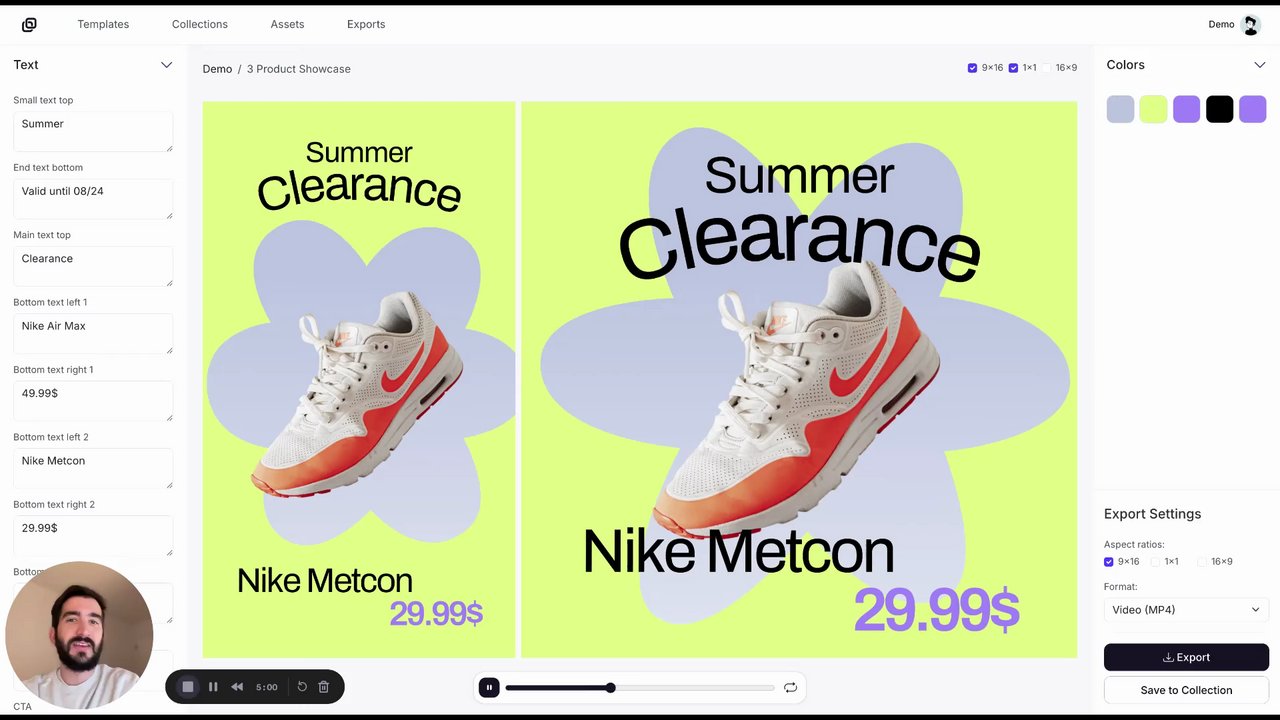Image resolution: width=1280 pixels, height=720 pixels.
Task: Pause the recording in the recorder bar
Action: [x=213, y=687]
